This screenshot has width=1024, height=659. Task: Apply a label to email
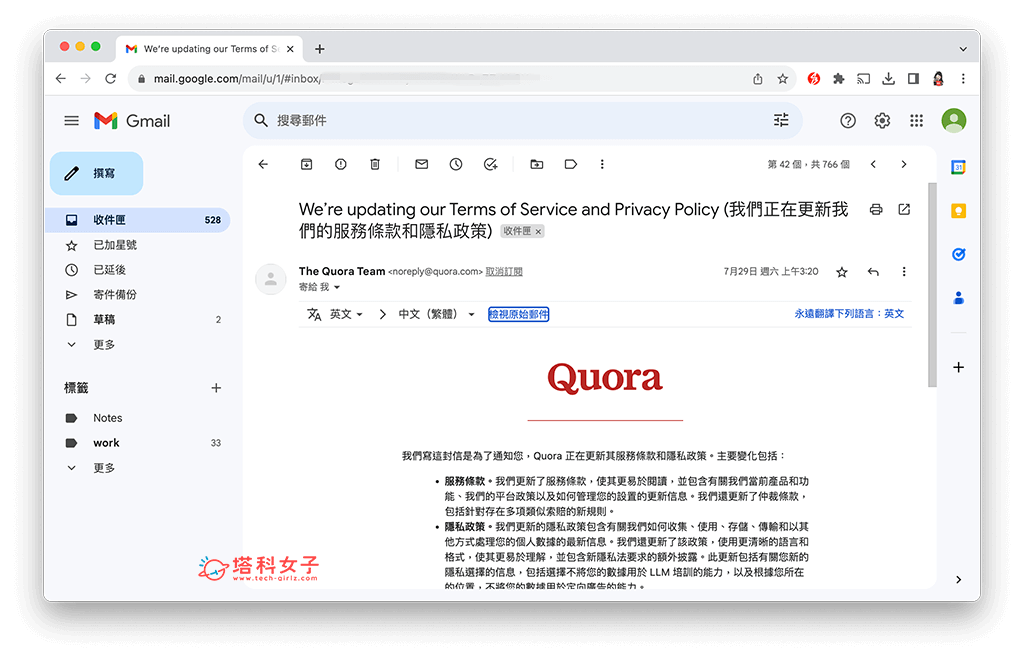tap(571, 165)
